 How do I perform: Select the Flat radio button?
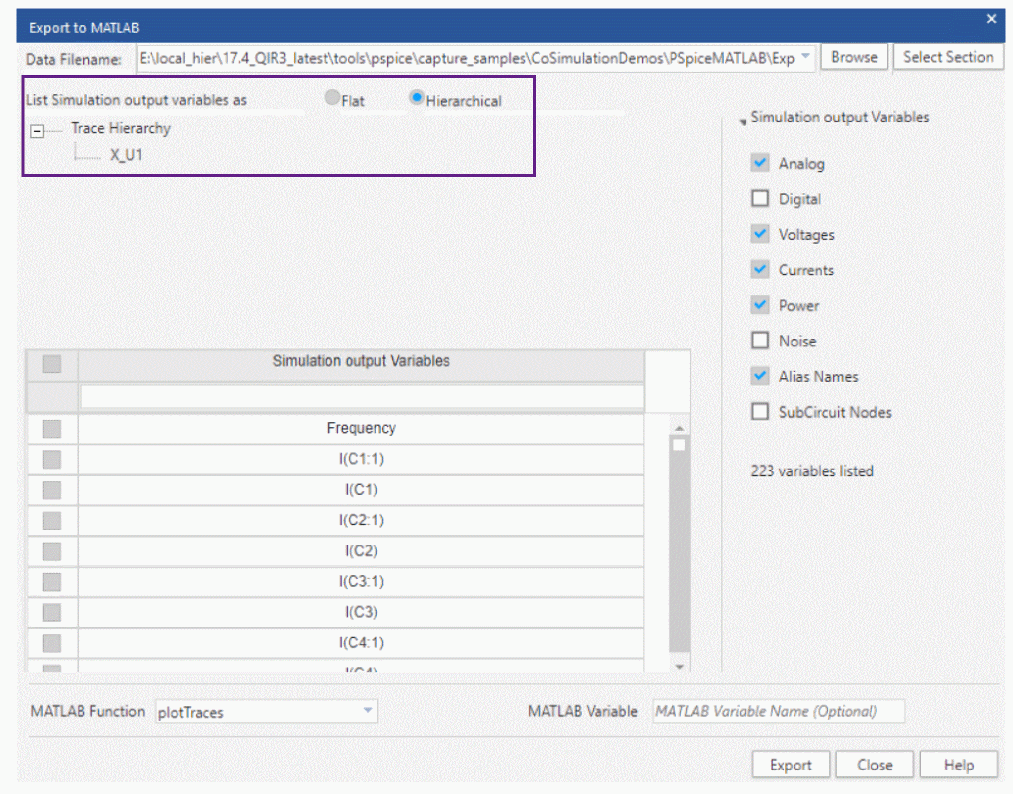click(332, 98)
